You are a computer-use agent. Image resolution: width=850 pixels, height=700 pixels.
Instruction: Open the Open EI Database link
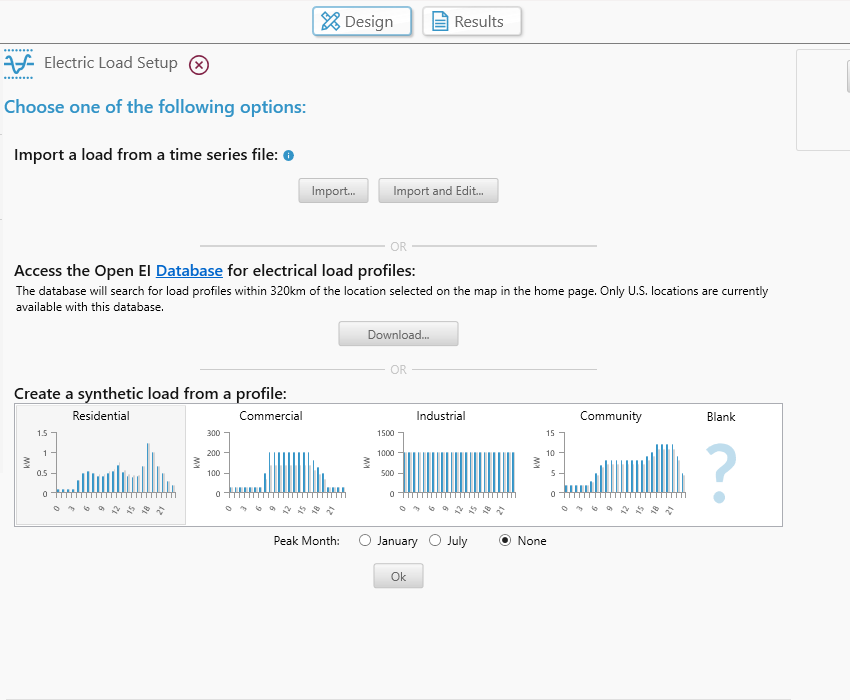(189, 270)
